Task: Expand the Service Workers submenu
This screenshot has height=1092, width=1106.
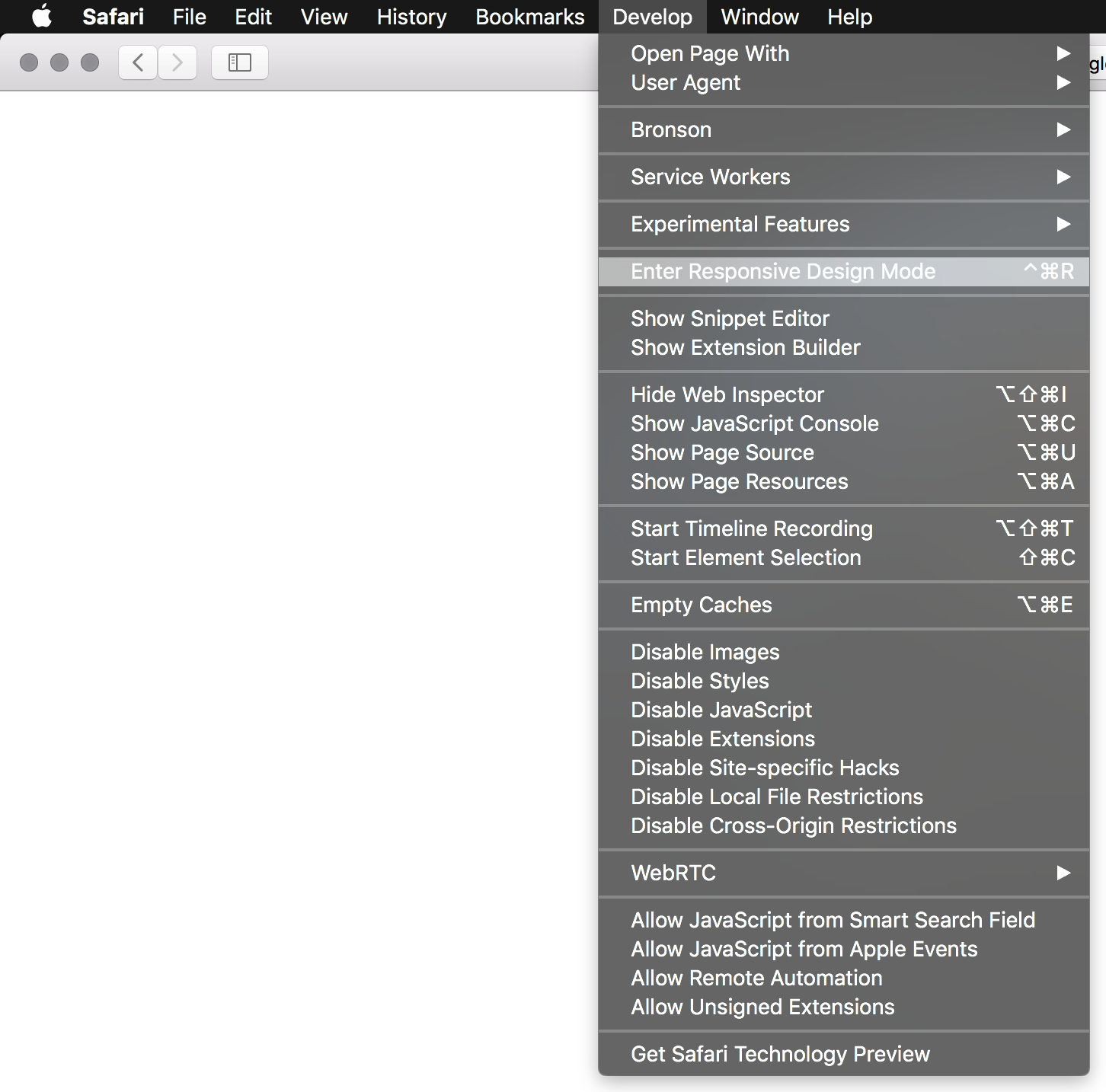Action: pos(844,177)
